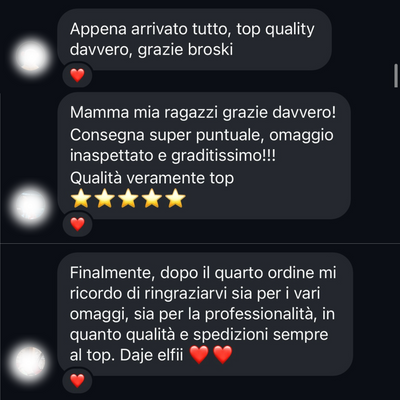Click the text "inaspettato e graditissimo!!!"
The height and width of the screenshot is (400, 400).
173,156
